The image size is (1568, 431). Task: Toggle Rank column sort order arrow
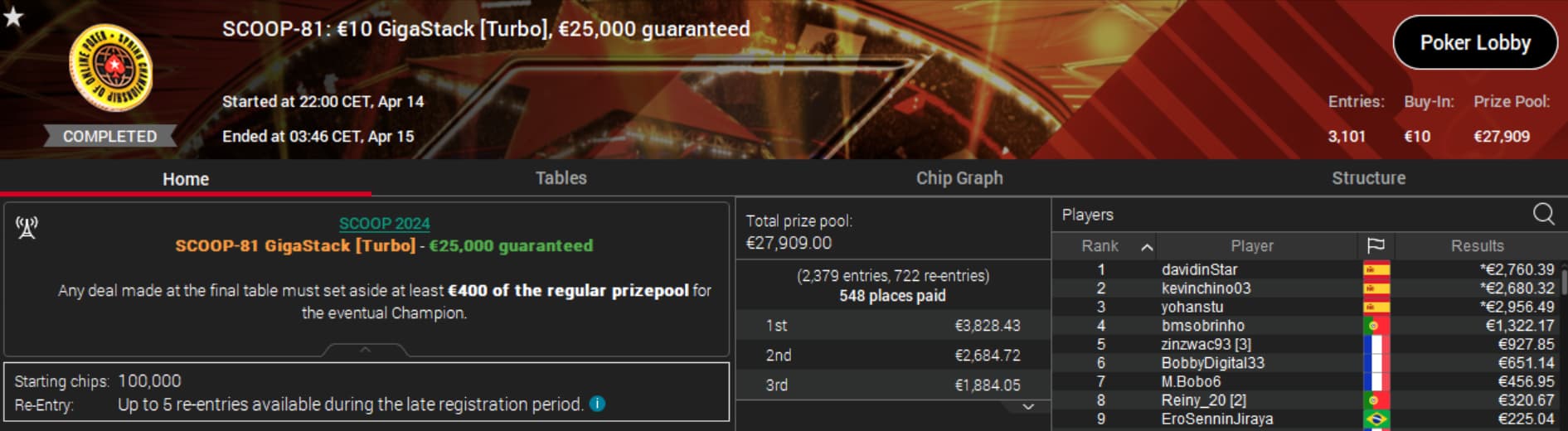click(x=1147, y=247)
